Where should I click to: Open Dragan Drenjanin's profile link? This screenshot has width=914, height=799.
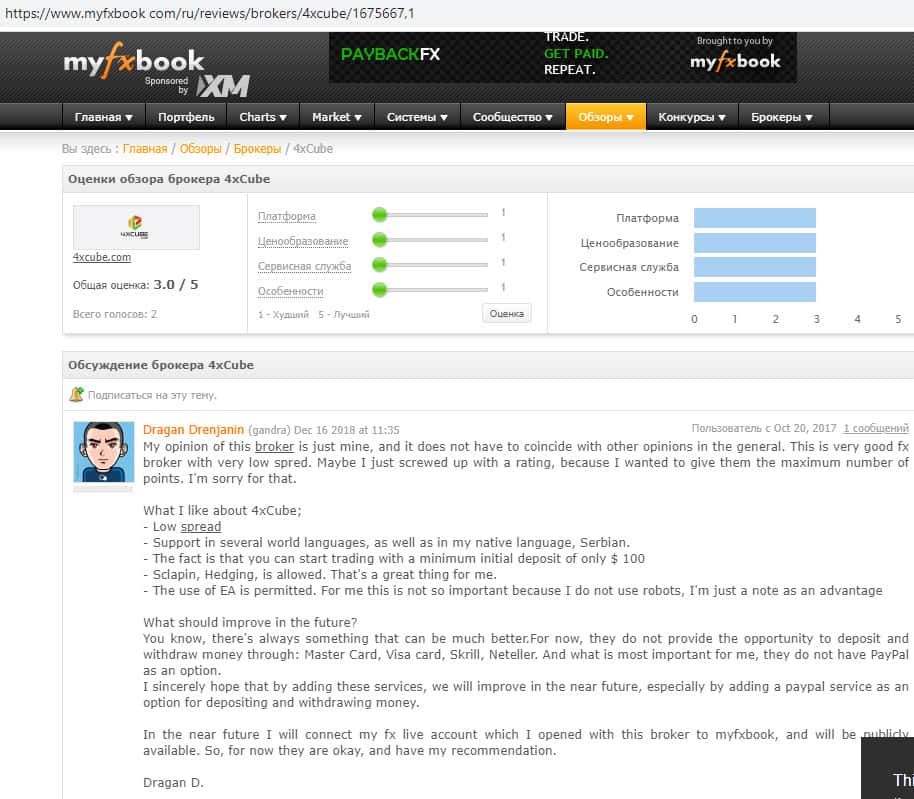point(194,430)
